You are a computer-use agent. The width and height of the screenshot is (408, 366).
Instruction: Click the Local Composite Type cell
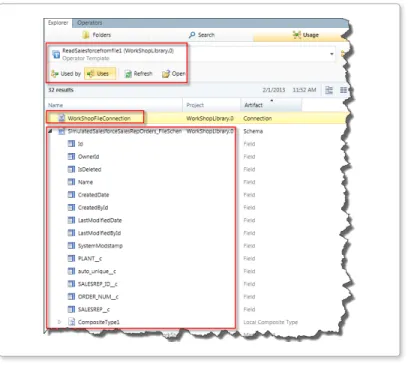pos(271,322)
